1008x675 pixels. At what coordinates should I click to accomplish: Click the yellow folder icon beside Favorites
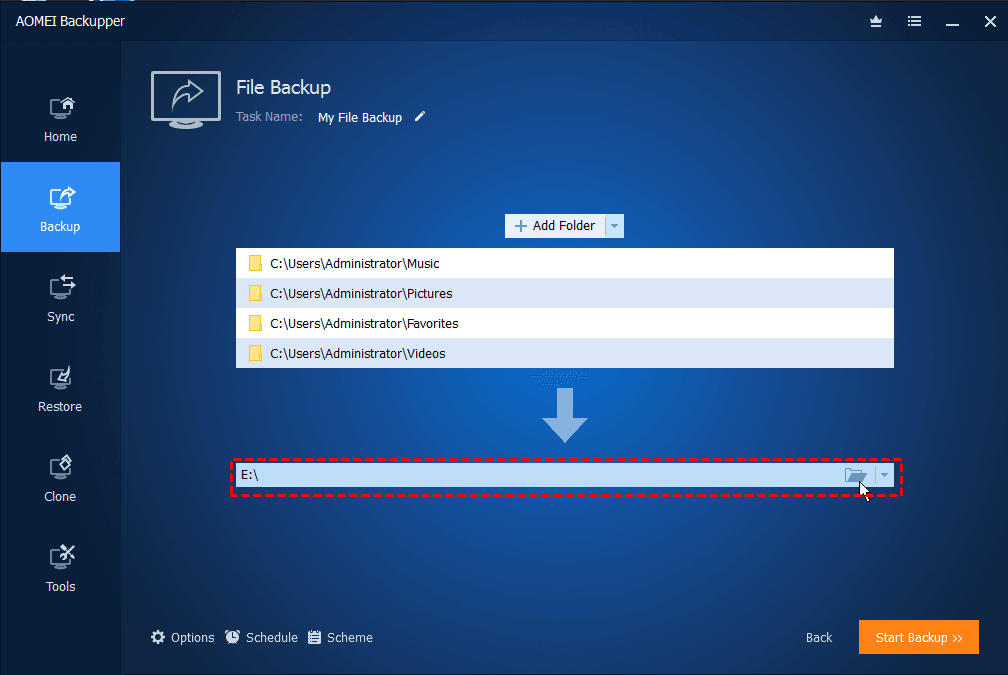click(255, 323)
